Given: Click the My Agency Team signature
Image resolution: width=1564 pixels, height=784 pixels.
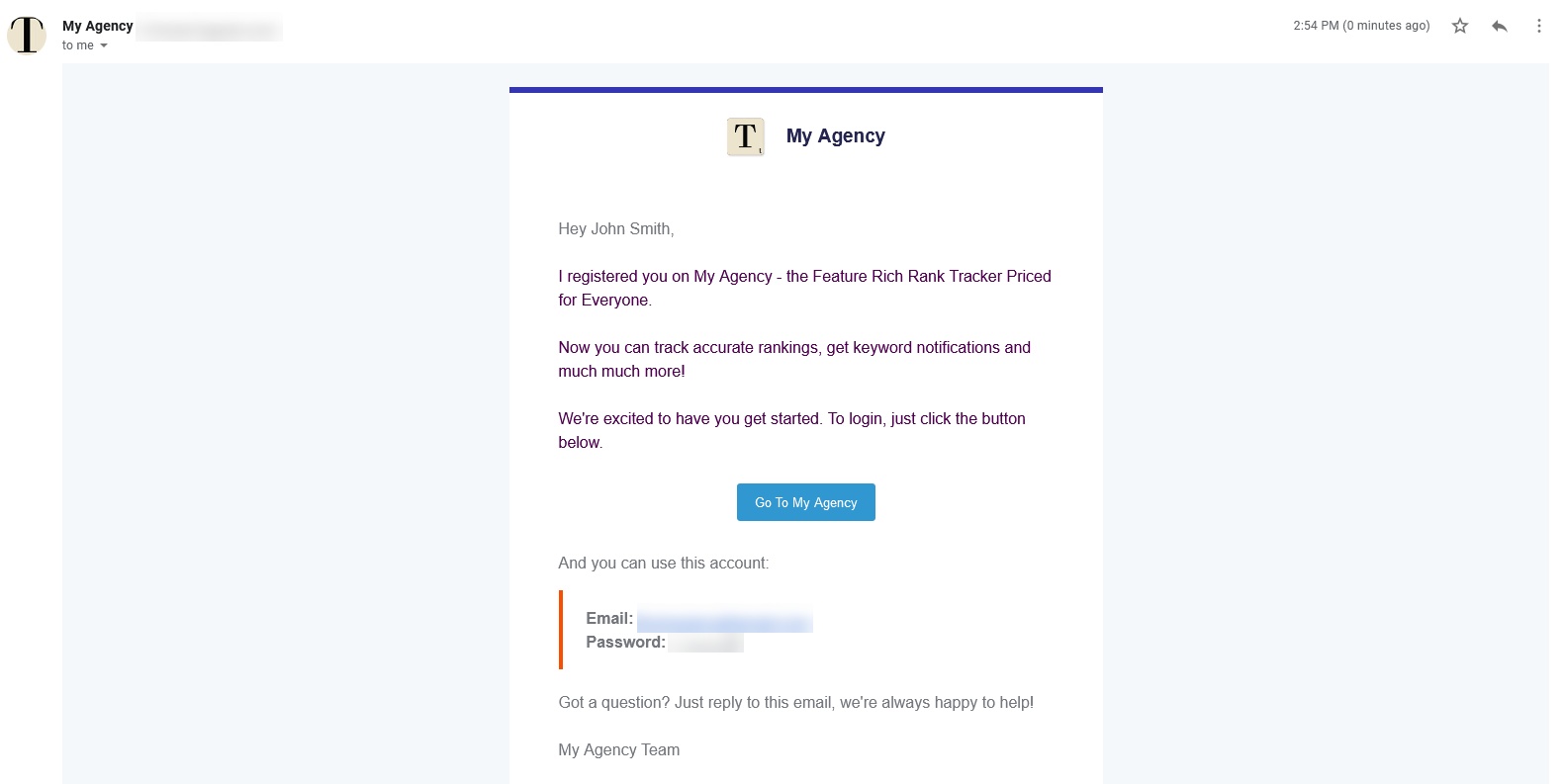Looking at the screenshot, I should [618, 749].
